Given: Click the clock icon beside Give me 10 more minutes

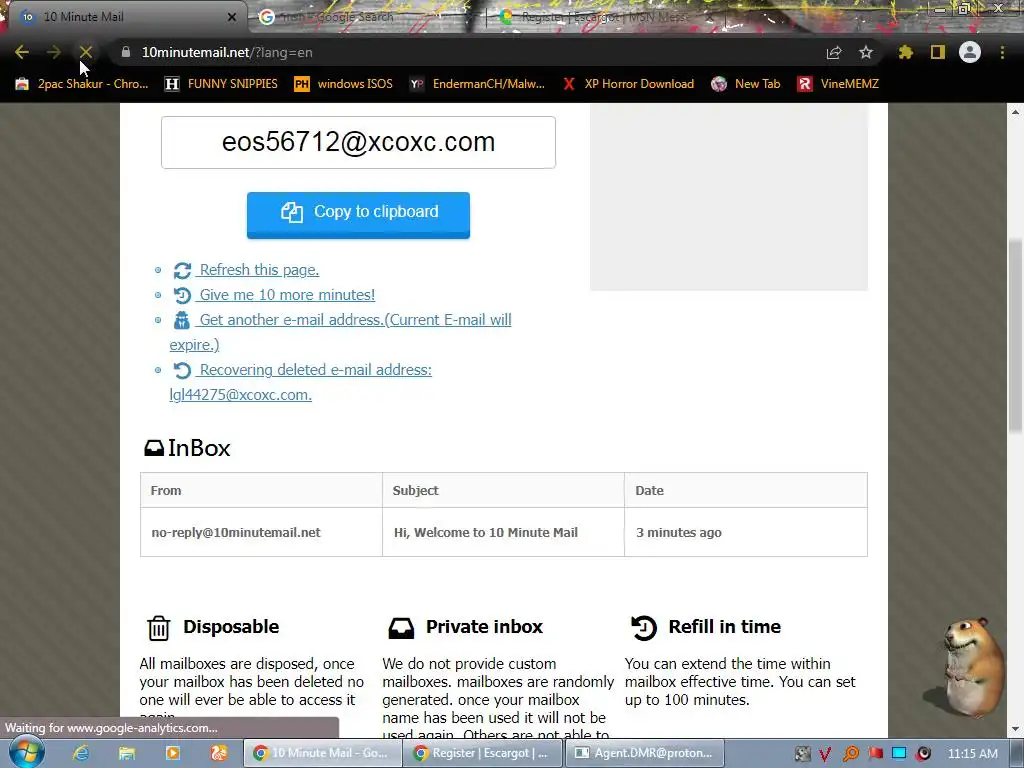Looking at the screenshot, I should (x=182, y=295).
